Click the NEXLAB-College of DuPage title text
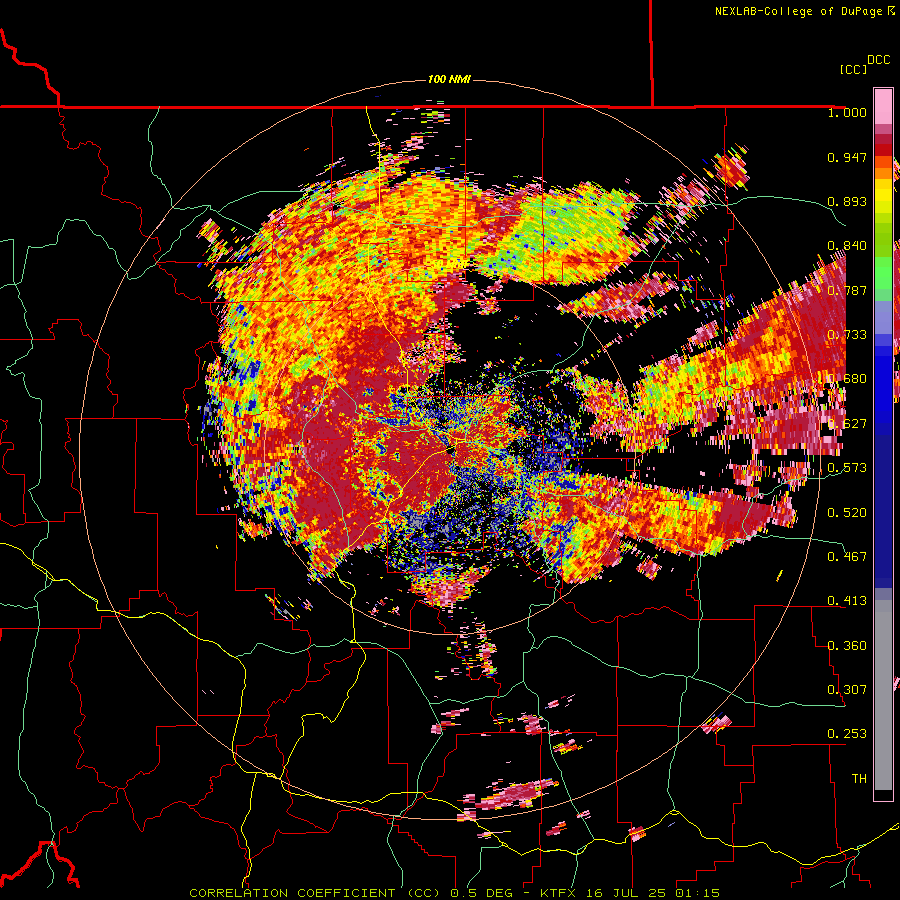The image size is (900, 900). pyautogui.click(x=801, y=11)
